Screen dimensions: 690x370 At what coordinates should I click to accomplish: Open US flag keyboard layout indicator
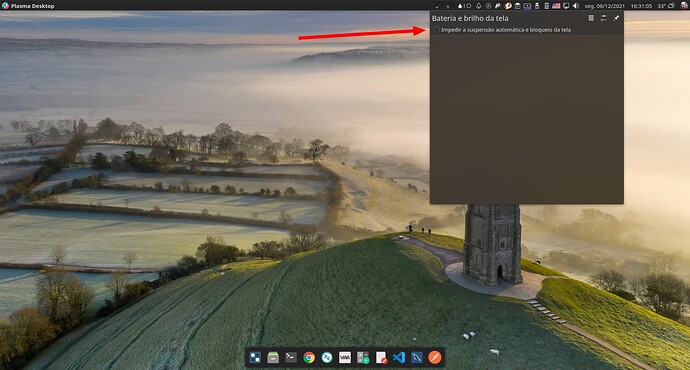pyautogui.click(x=556, y=6)
